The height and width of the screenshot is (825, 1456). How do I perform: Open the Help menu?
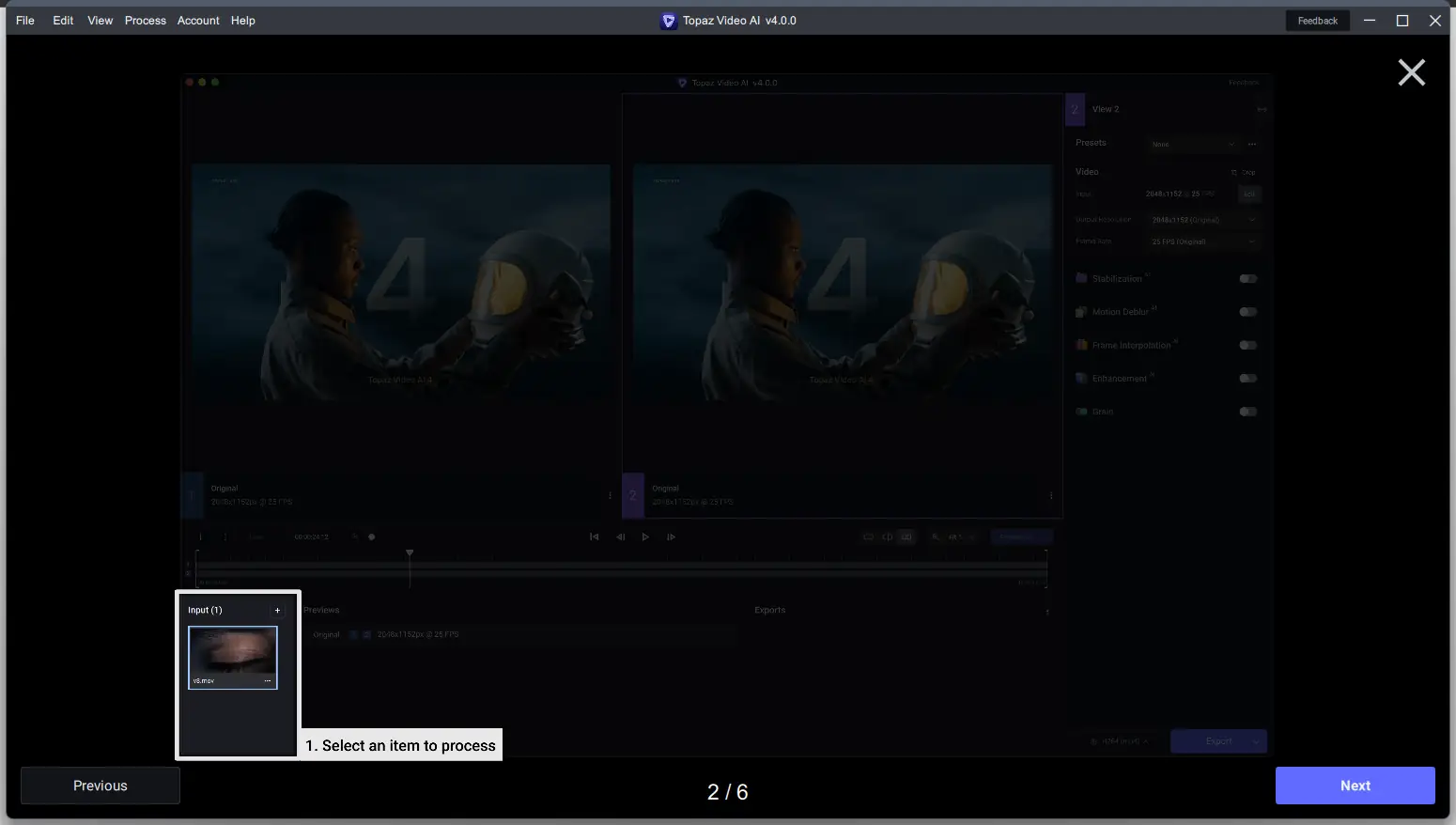pos(243,21)
